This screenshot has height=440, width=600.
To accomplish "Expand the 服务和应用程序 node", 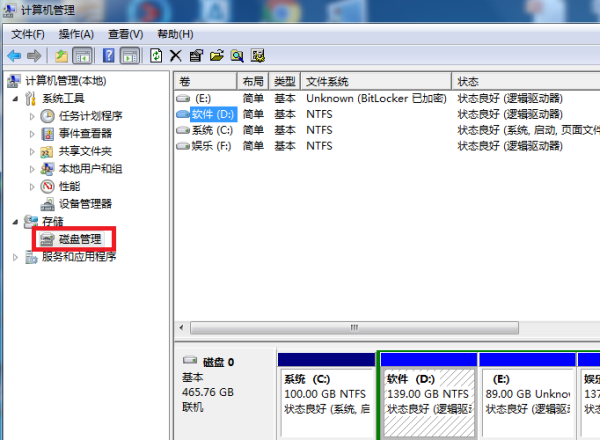I will coord(15,257).
